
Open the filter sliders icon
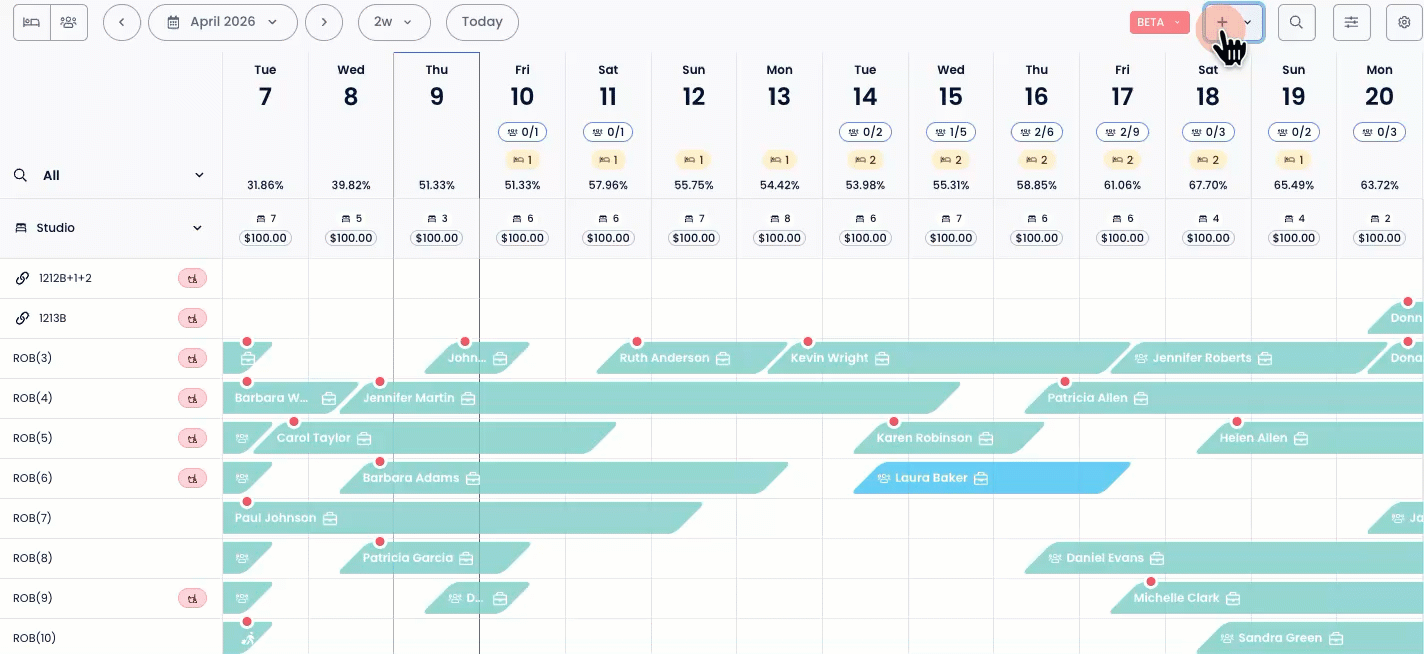[1351, 22]
